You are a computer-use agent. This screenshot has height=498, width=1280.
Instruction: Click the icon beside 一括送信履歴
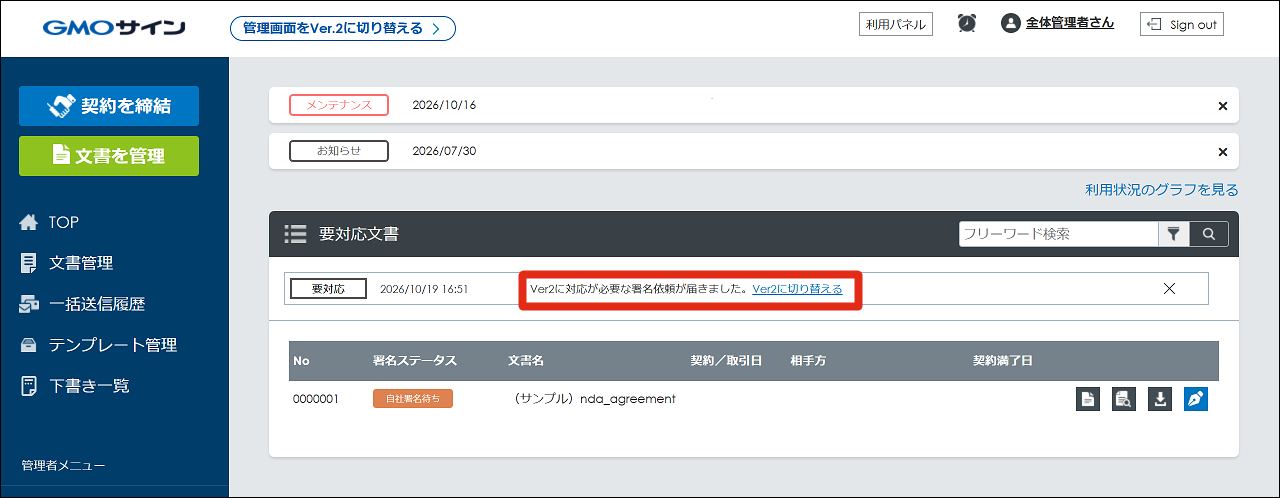coord(29,304)
